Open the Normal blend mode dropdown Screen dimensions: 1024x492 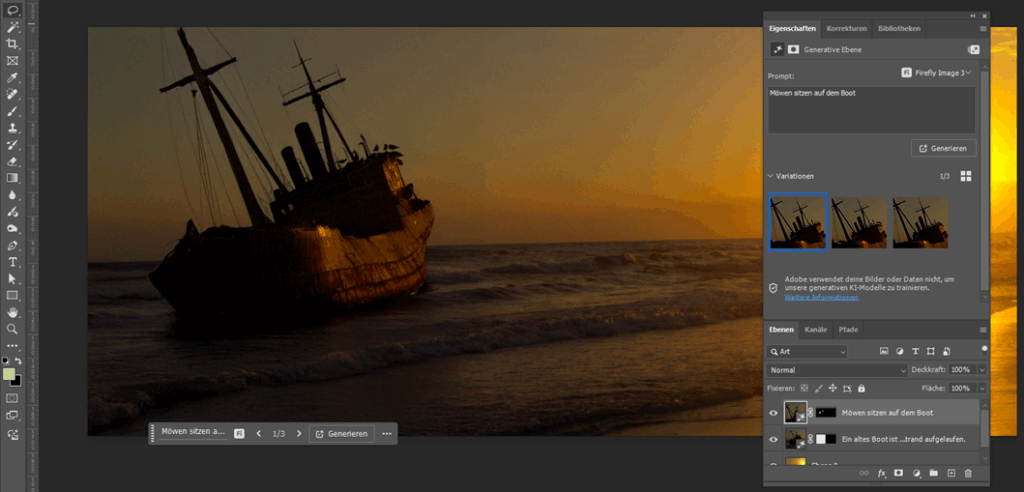[837, 370]
